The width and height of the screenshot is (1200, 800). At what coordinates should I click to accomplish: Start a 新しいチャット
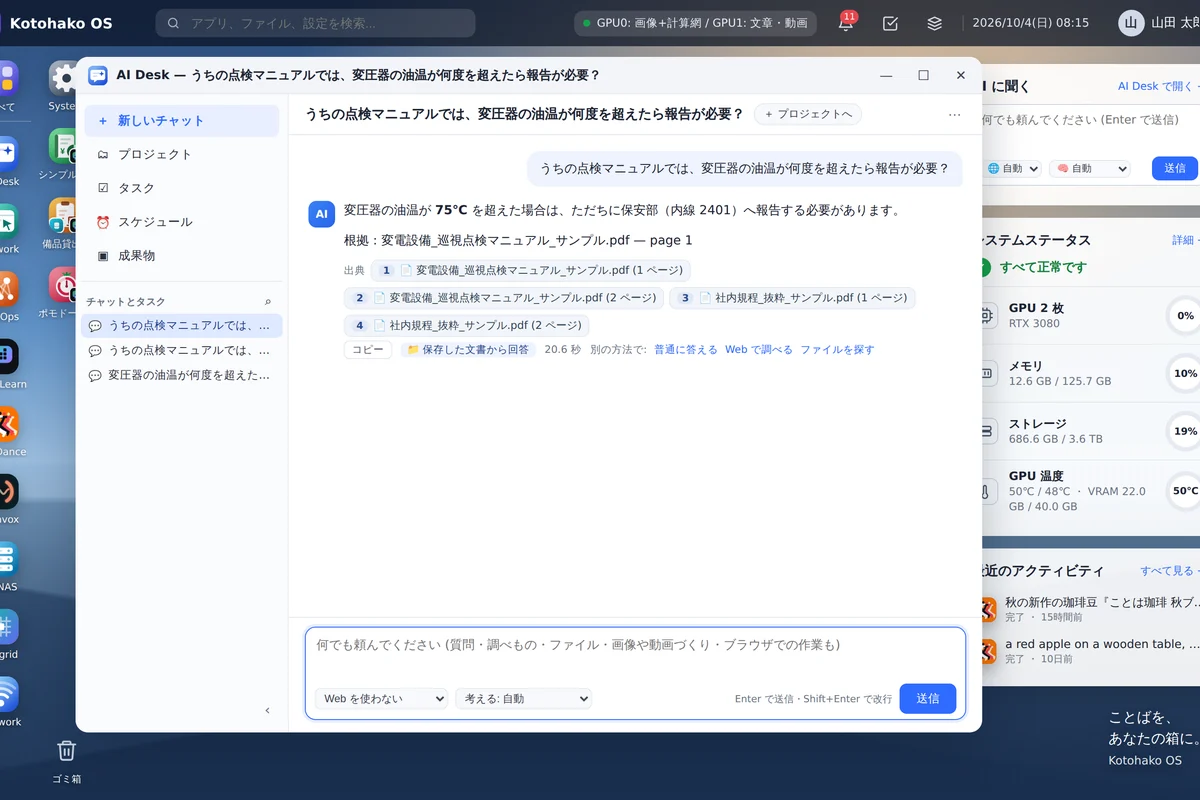point(181,121)
